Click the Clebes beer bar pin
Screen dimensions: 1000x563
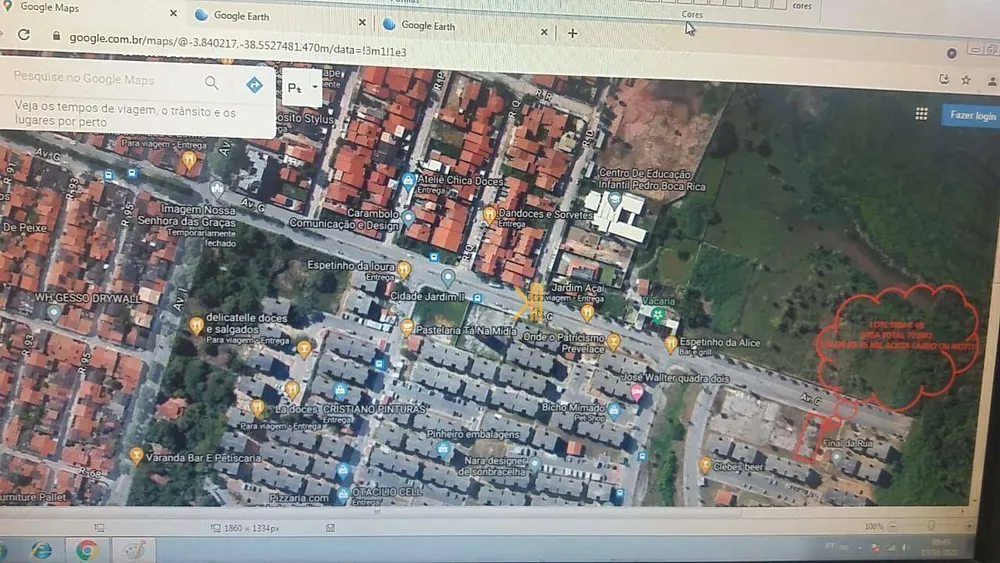705,464
